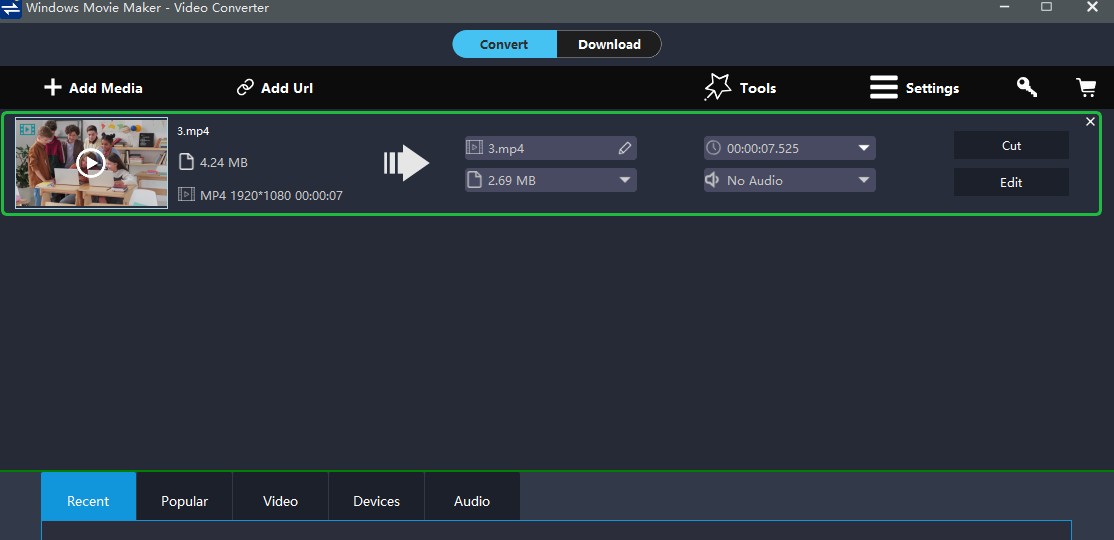
Task: Switch to the Download mode tab
Action: tap(609, 44)
